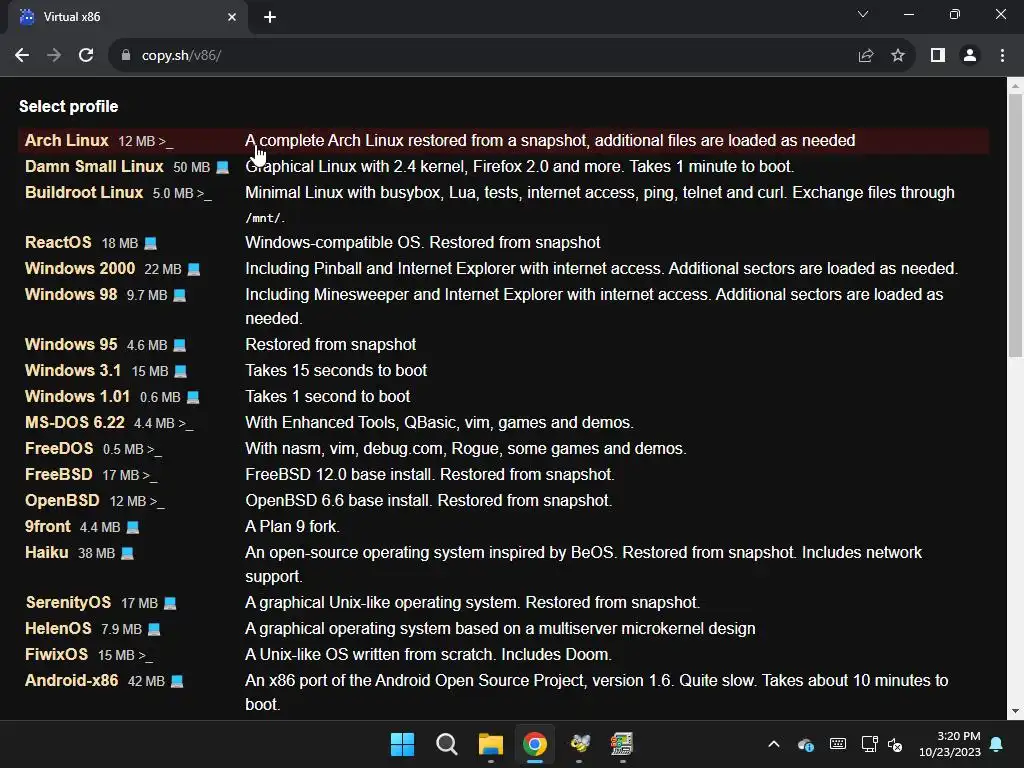Boot the HelenOS profile
The width and height of the screenshot is (1024, 768).
tap(58, 629)
